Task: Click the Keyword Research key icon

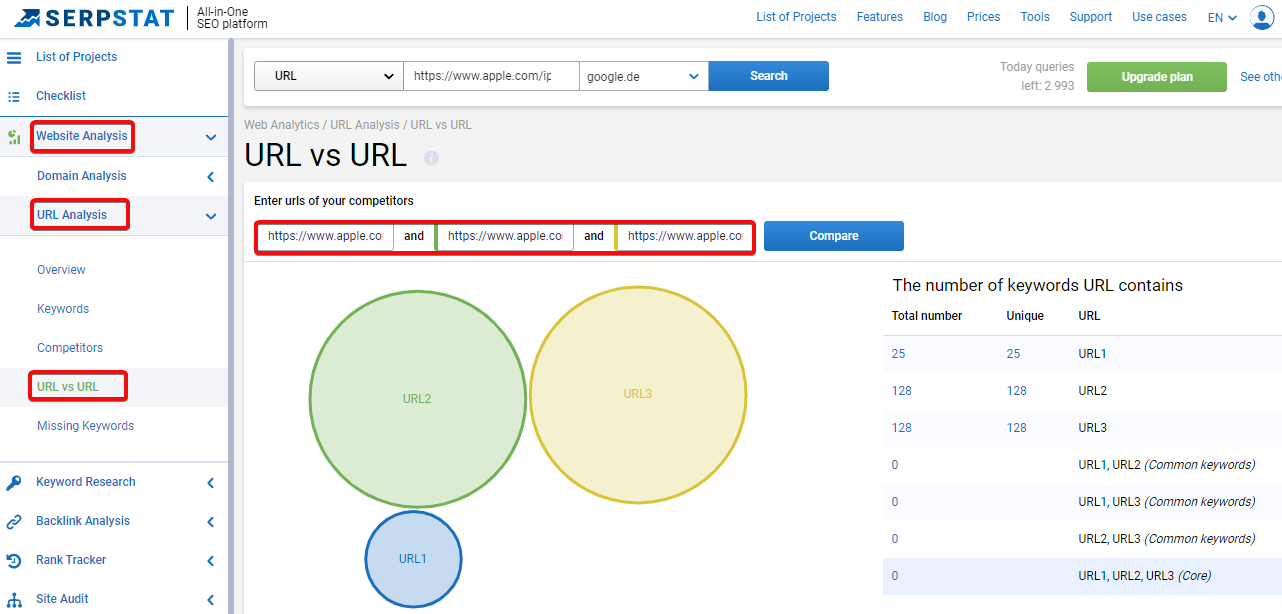Action: [x=14, y=482]
